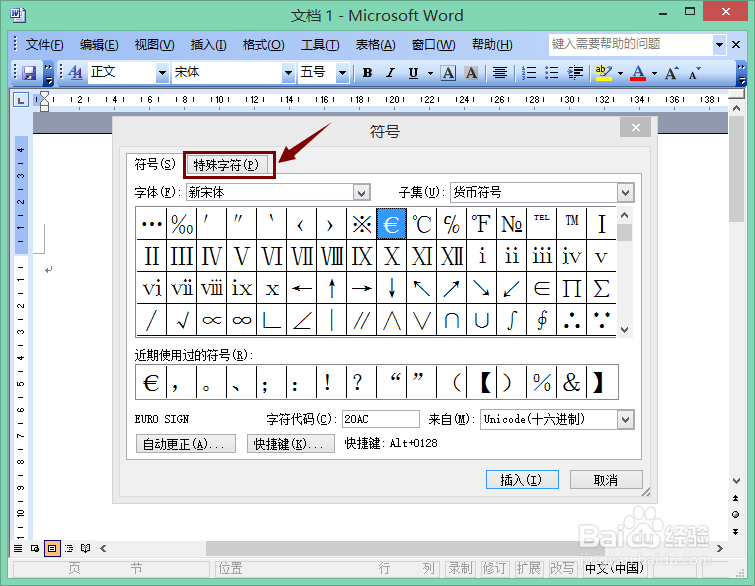
Task: Click Grow Font icon
Action: [x=671, y=73]
